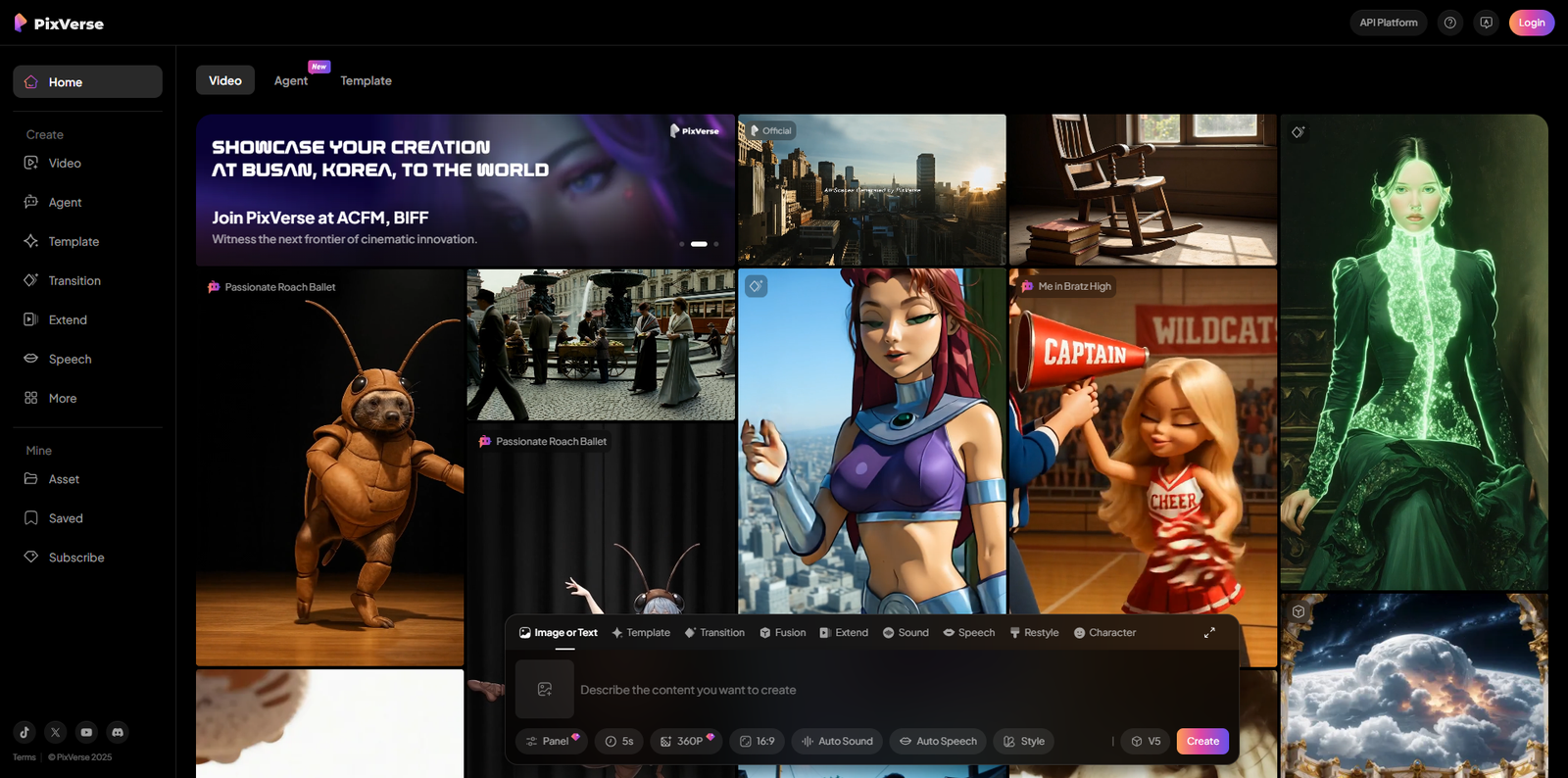Screen dimensions: 1568x778
Task: Select Speech tab in creation panel
Action: pos(968,633)
